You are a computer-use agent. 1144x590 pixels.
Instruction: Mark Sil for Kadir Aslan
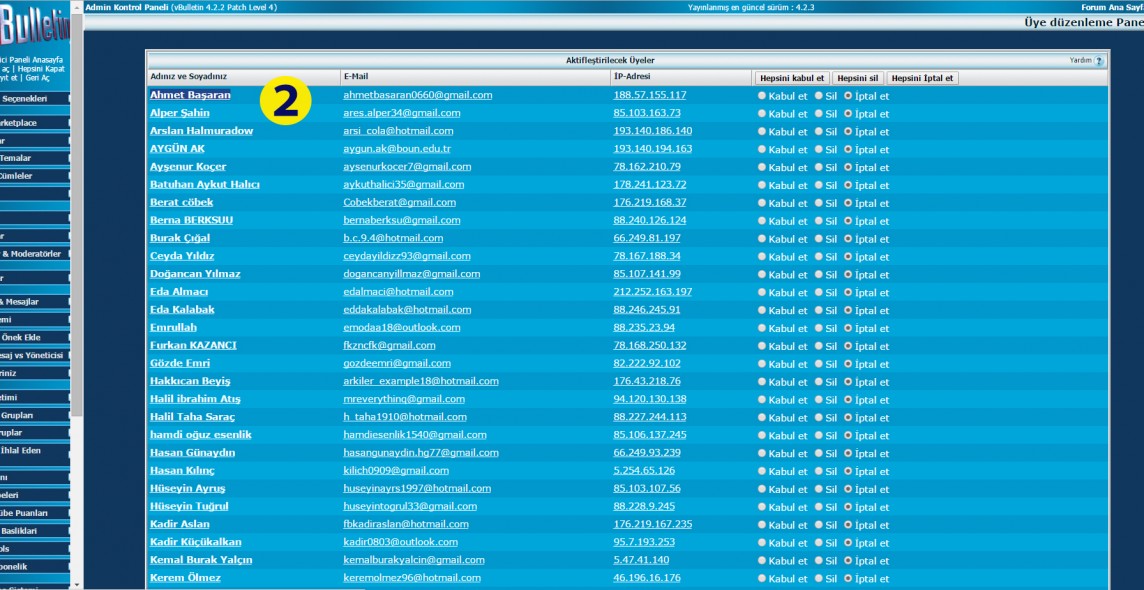click(x=819, y=525)
